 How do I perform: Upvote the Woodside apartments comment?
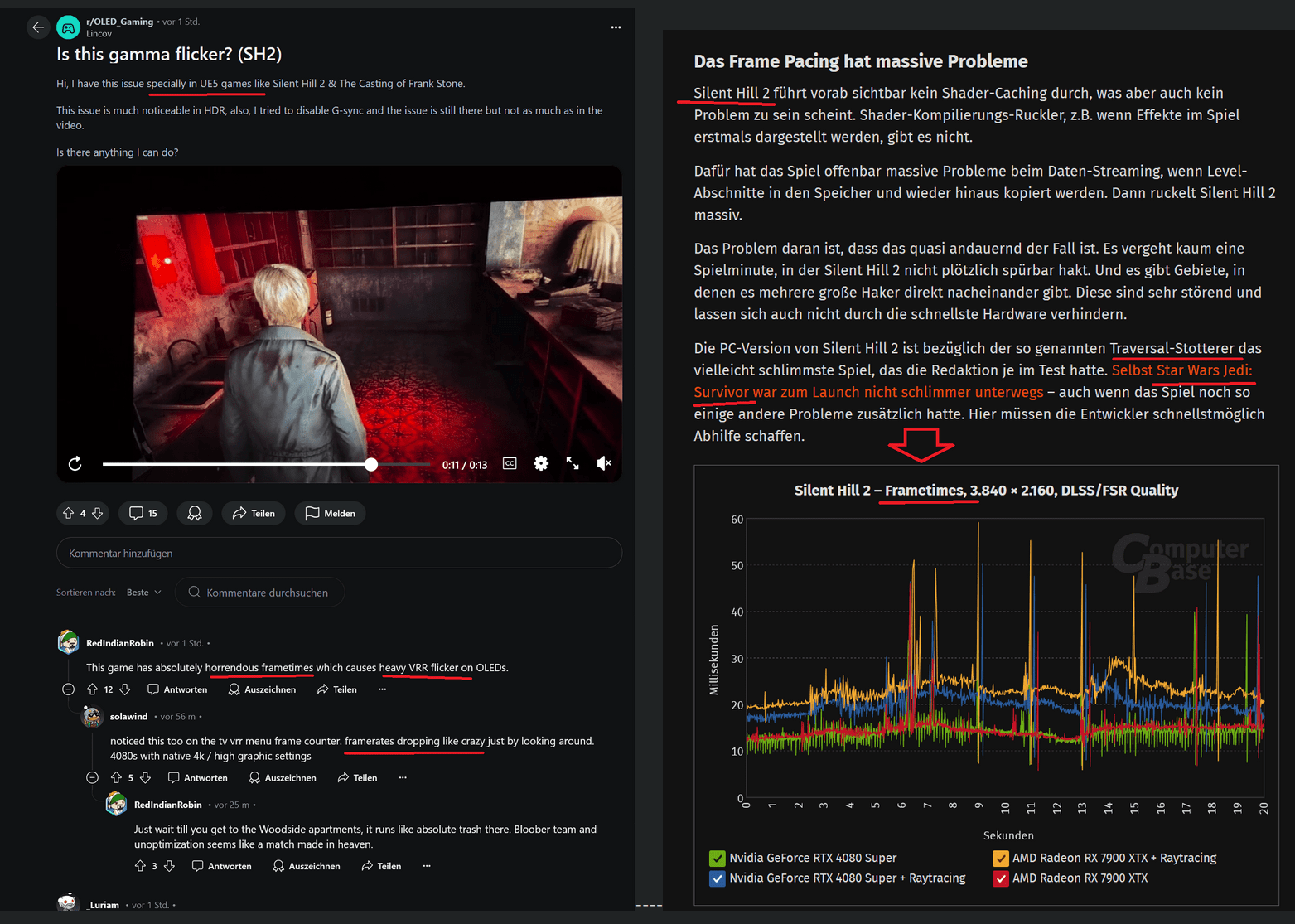140,866
